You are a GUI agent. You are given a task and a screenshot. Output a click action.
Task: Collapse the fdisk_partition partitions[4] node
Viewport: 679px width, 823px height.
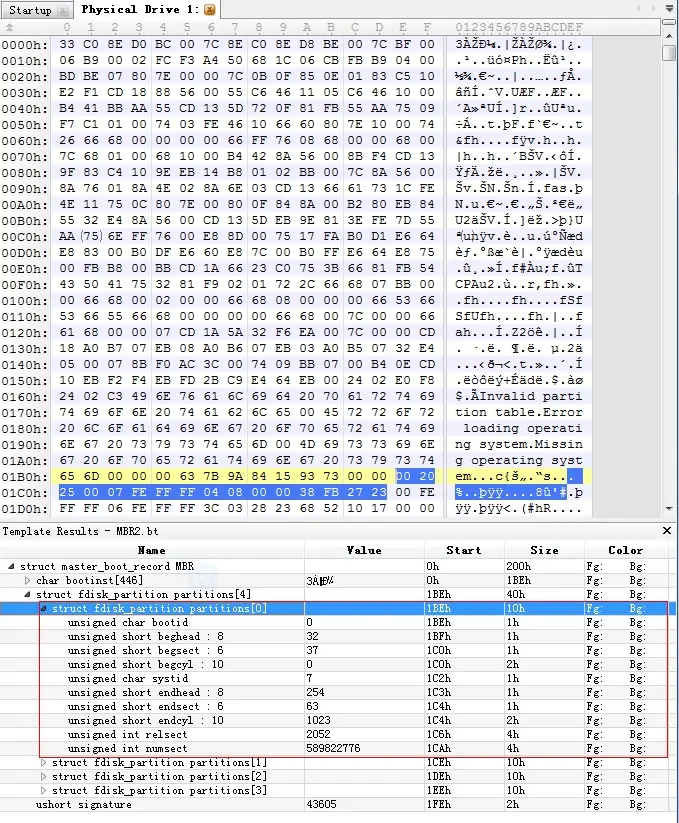27,595
